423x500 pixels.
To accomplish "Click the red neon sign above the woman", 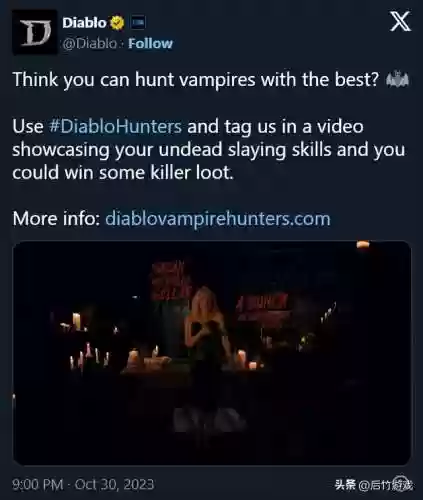I will click(x=171, y=280).
